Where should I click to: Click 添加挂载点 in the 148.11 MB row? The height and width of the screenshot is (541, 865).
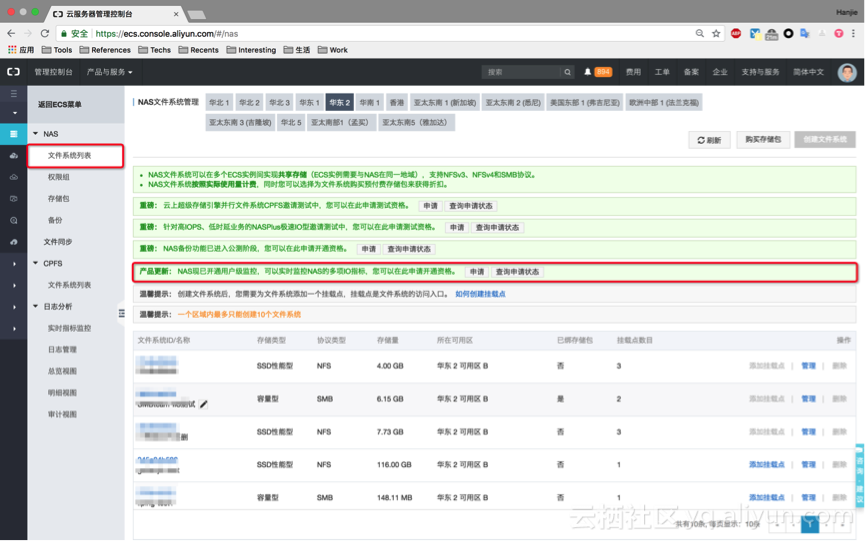tap(766, 497)
